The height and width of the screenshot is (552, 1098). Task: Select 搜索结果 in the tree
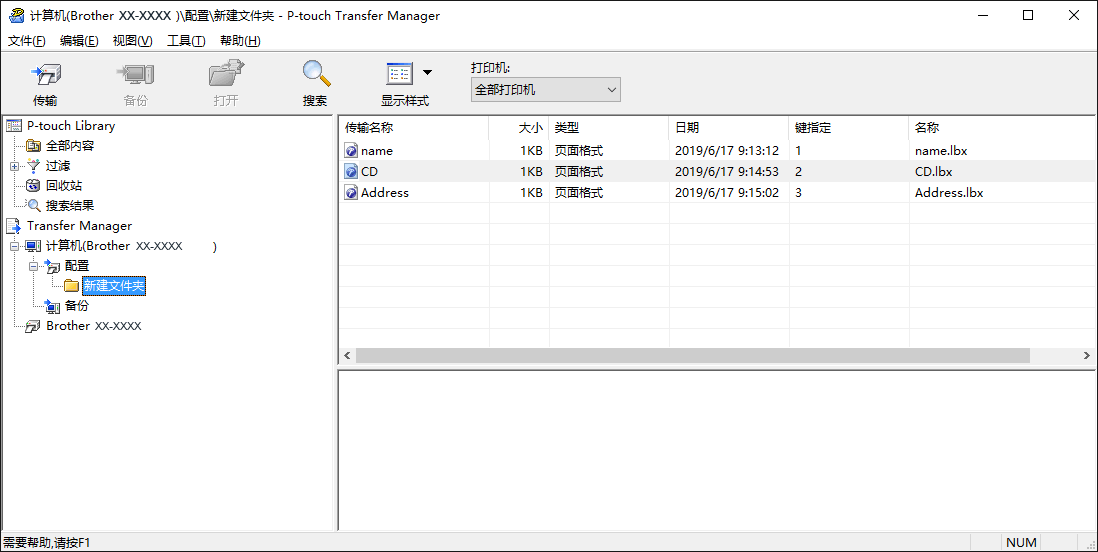(x=70, y=206)
